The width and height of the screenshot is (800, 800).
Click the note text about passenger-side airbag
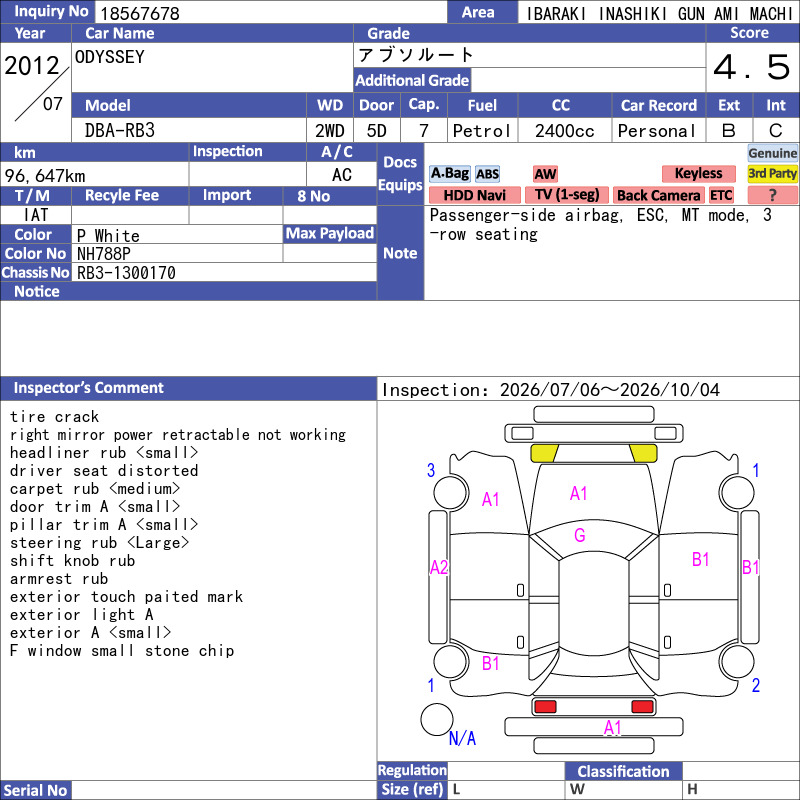point(601,224)
